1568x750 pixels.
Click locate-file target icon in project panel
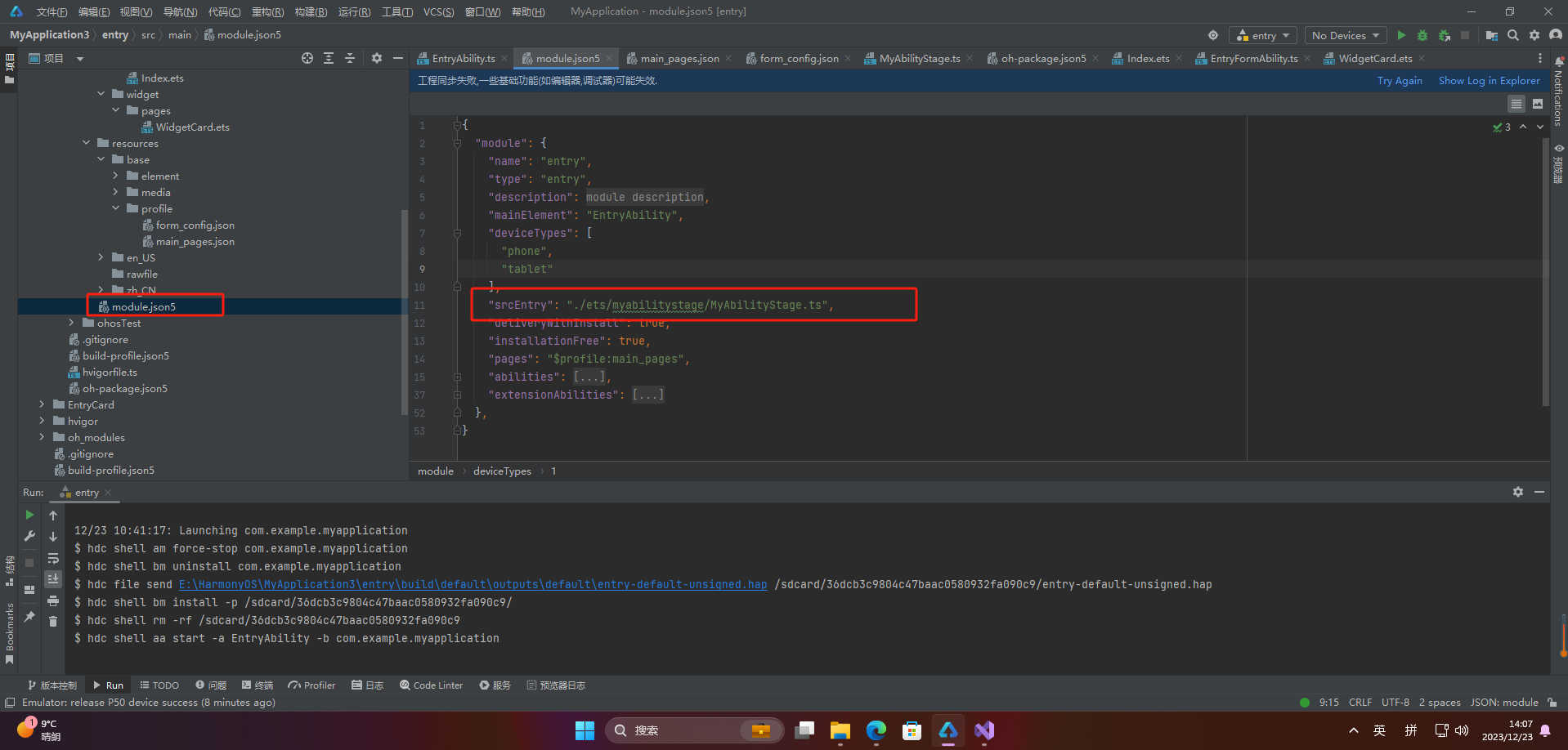tap(307, 58)
